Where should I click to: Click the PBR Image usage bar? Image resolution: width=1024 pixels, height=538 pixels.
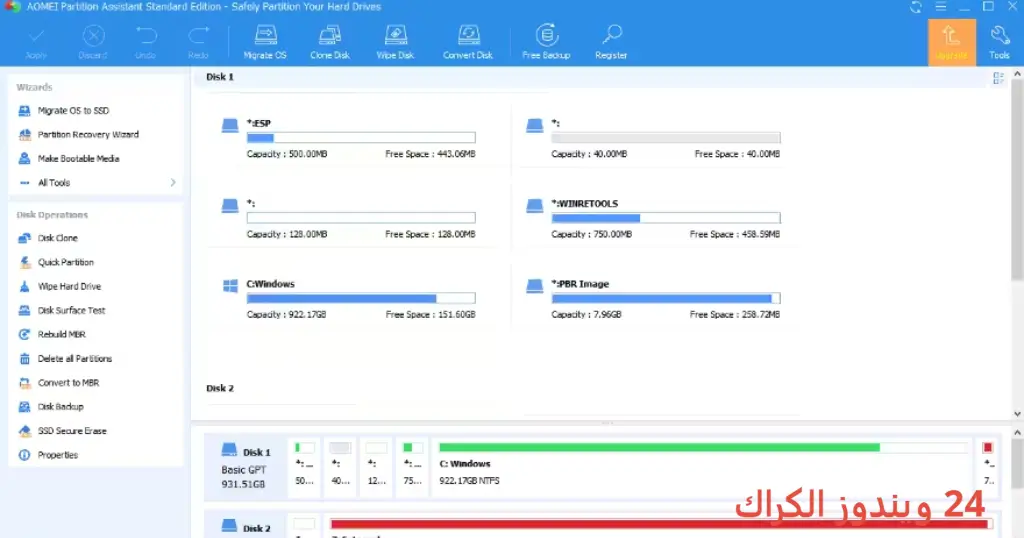click(x=665, y=298)
